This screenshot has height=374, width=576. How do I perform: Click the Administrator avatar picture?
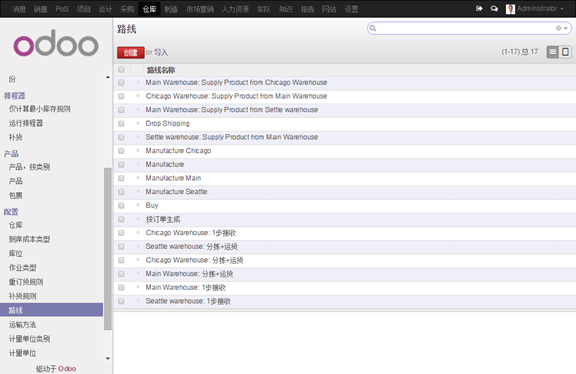(510, 9)
